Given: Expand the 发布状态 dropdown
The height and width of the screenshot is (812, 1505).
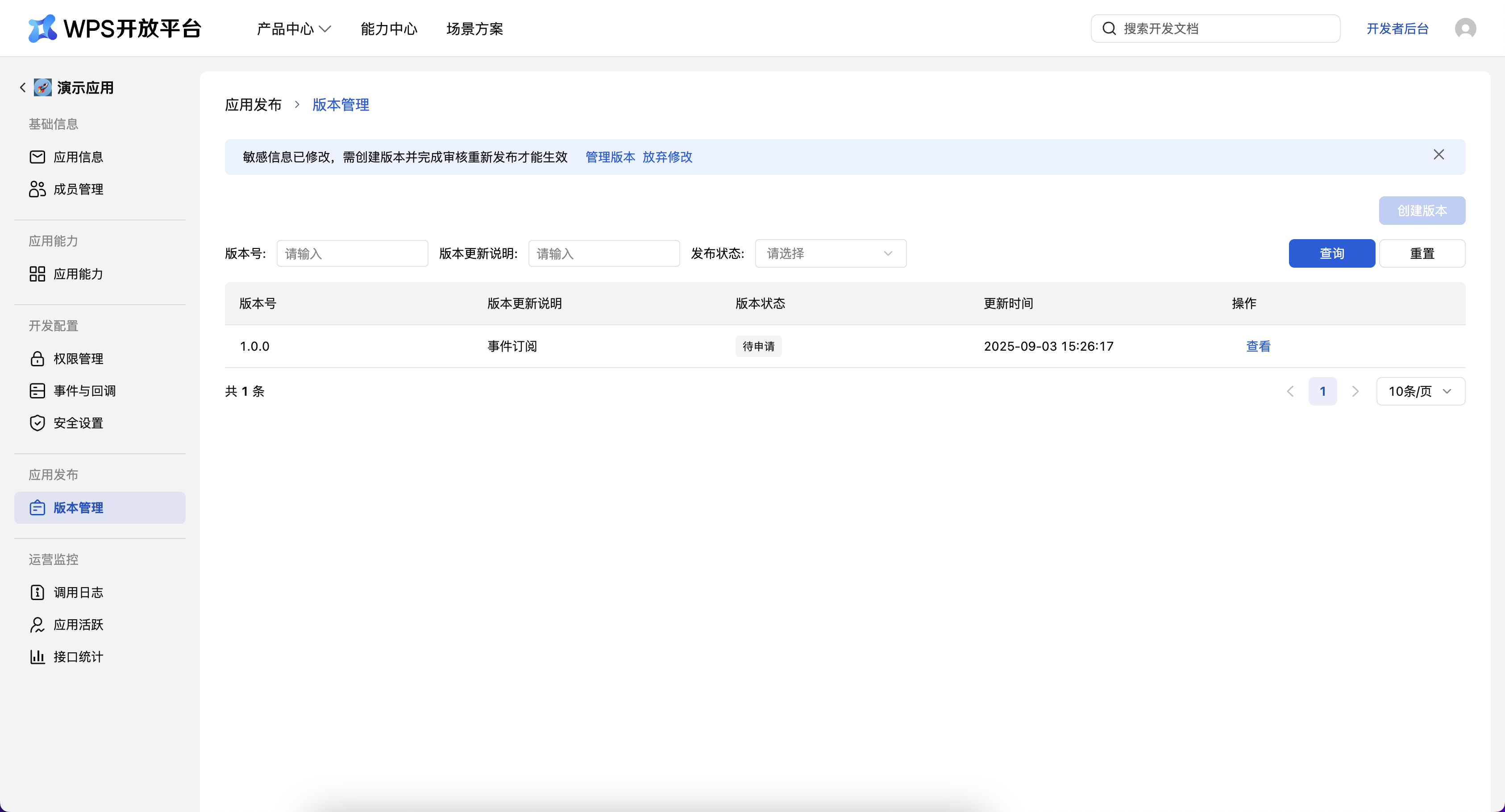Looking at the screenshot, I should pos(830,253).
